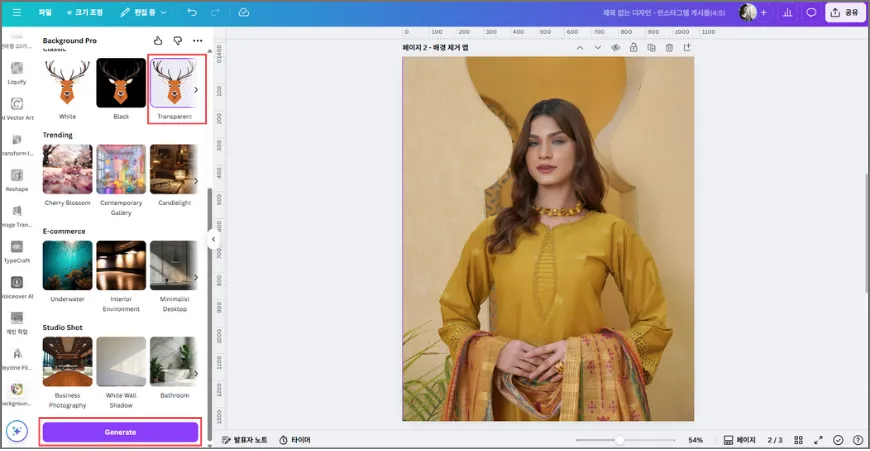Open the TypeCraft app in sidebar
Viewport: 870px width, 451px height.
tap(17, 251)
